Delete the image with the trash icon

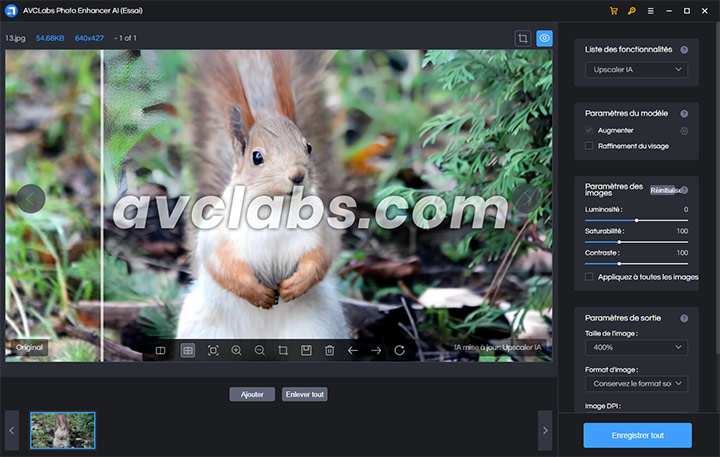pos(329,350)
